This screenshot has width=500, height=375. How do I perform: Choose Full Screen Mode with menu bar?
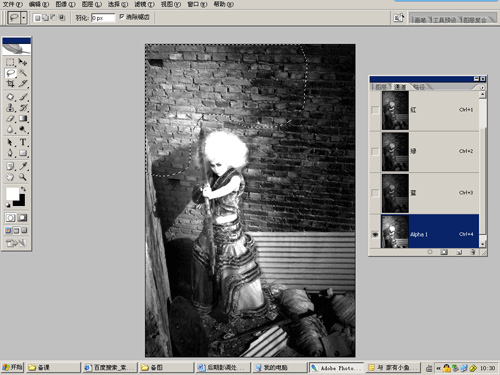pyautogui.click(x=16, y=230)
